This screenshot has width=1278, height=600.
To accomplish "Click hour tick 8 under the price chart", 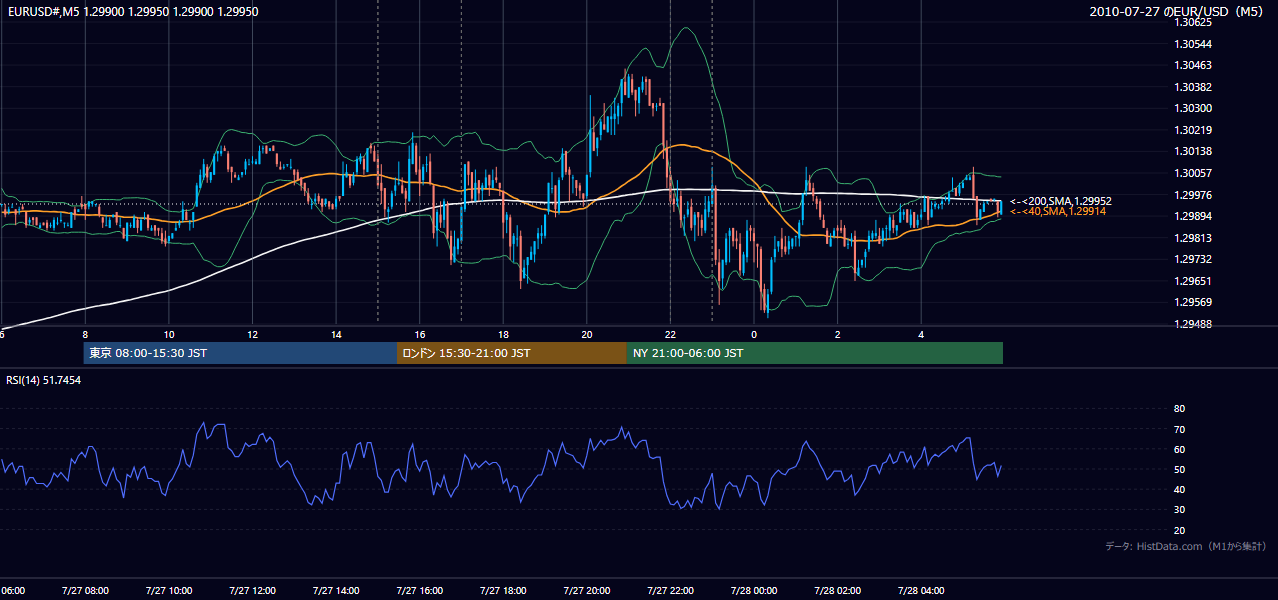I will coord(85,334).
